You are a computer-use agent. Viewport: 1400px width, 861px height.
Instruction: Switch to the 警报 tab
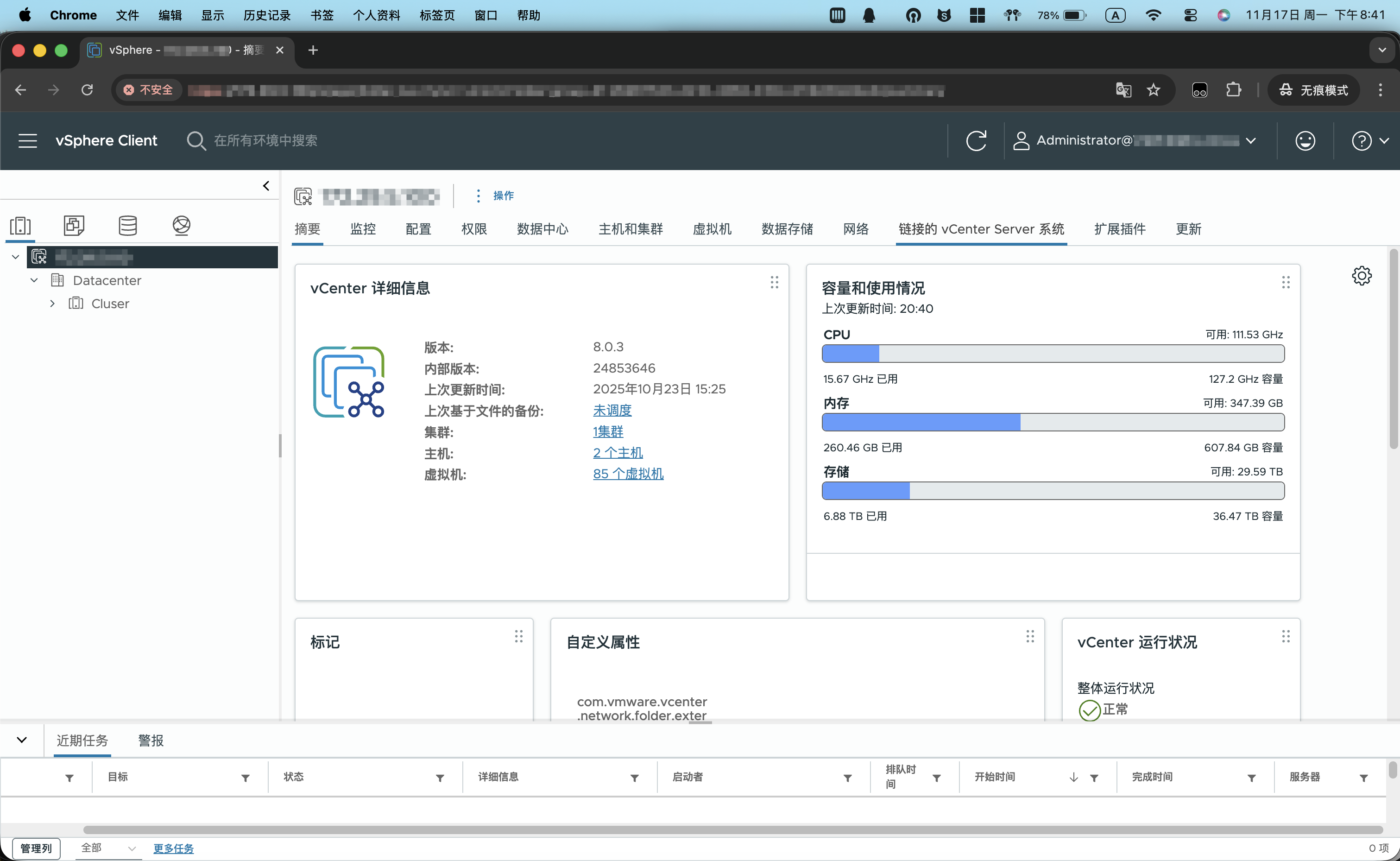(151, 740)
